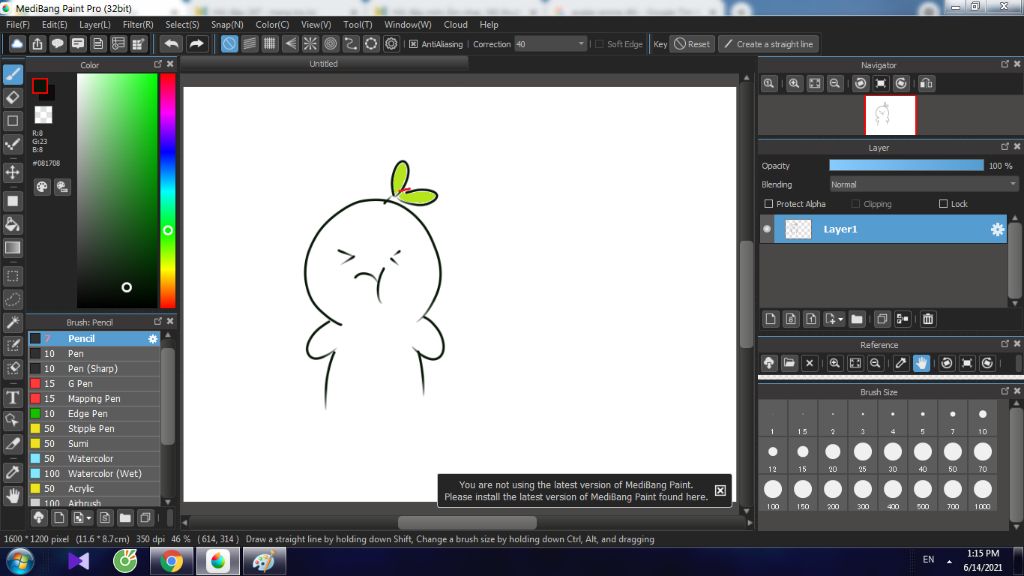The image size is (1024, 576).
Task: Select the Eraser tool
Action: (12, 97)
